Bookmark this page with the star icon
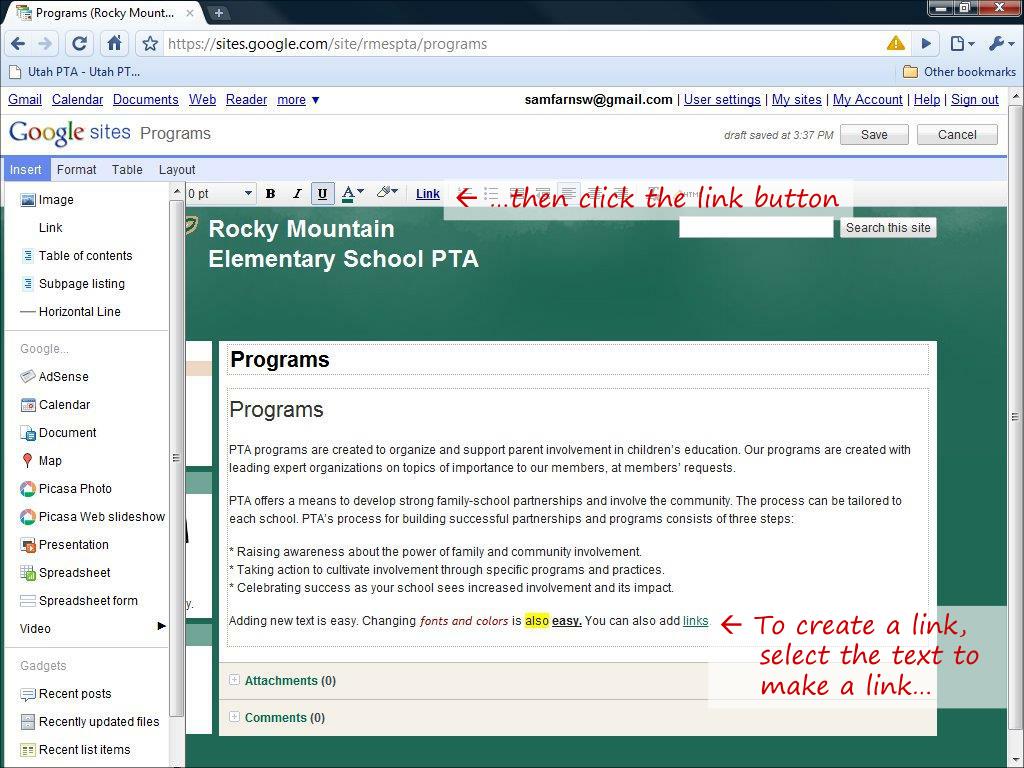Viewport: 1024px width, 768px height. click(x=150, y=44)
